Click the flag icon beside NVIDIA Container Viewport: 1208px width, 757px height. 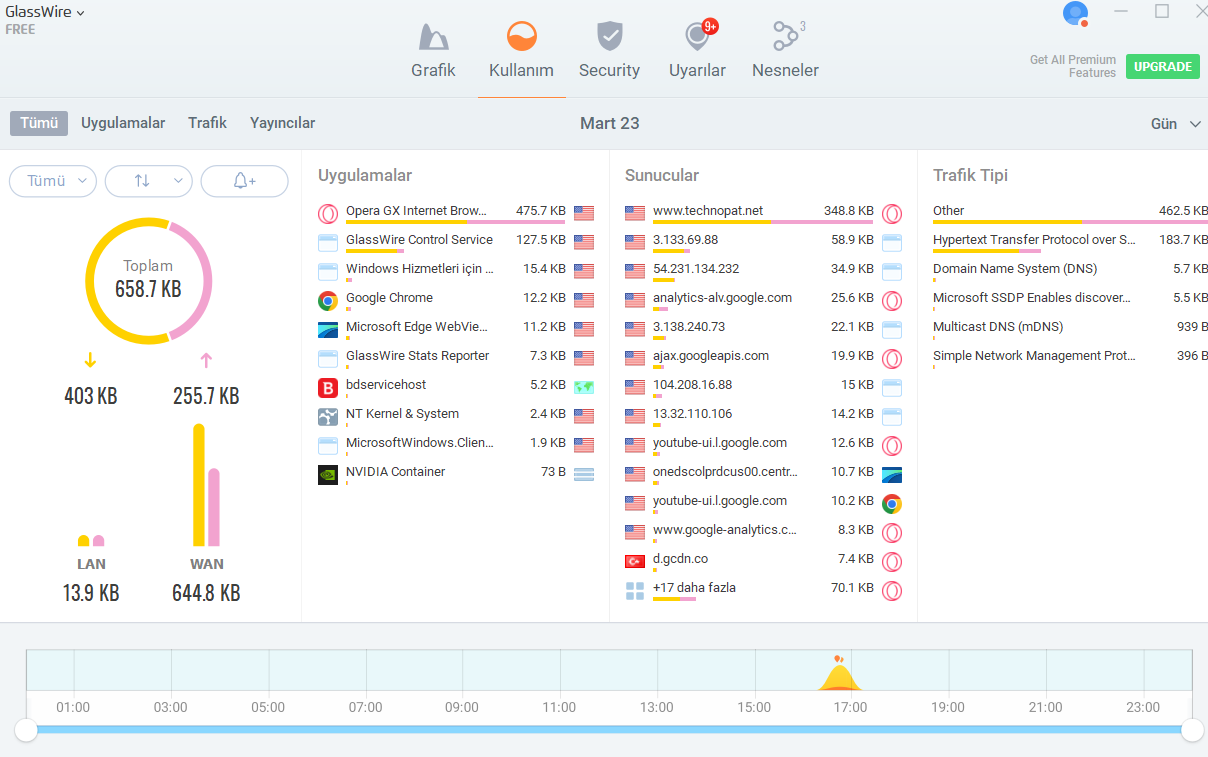[x=584, y=474]
